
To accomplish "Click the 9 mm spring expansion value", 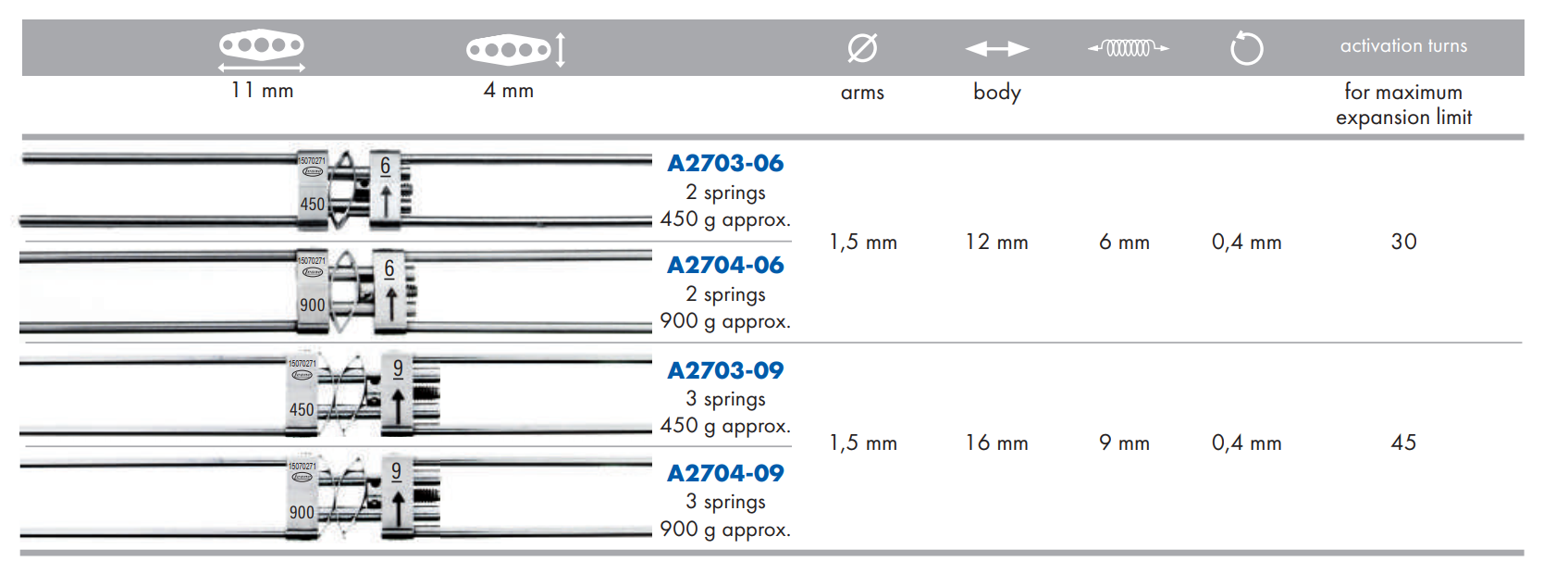I will click(1124, 443).
